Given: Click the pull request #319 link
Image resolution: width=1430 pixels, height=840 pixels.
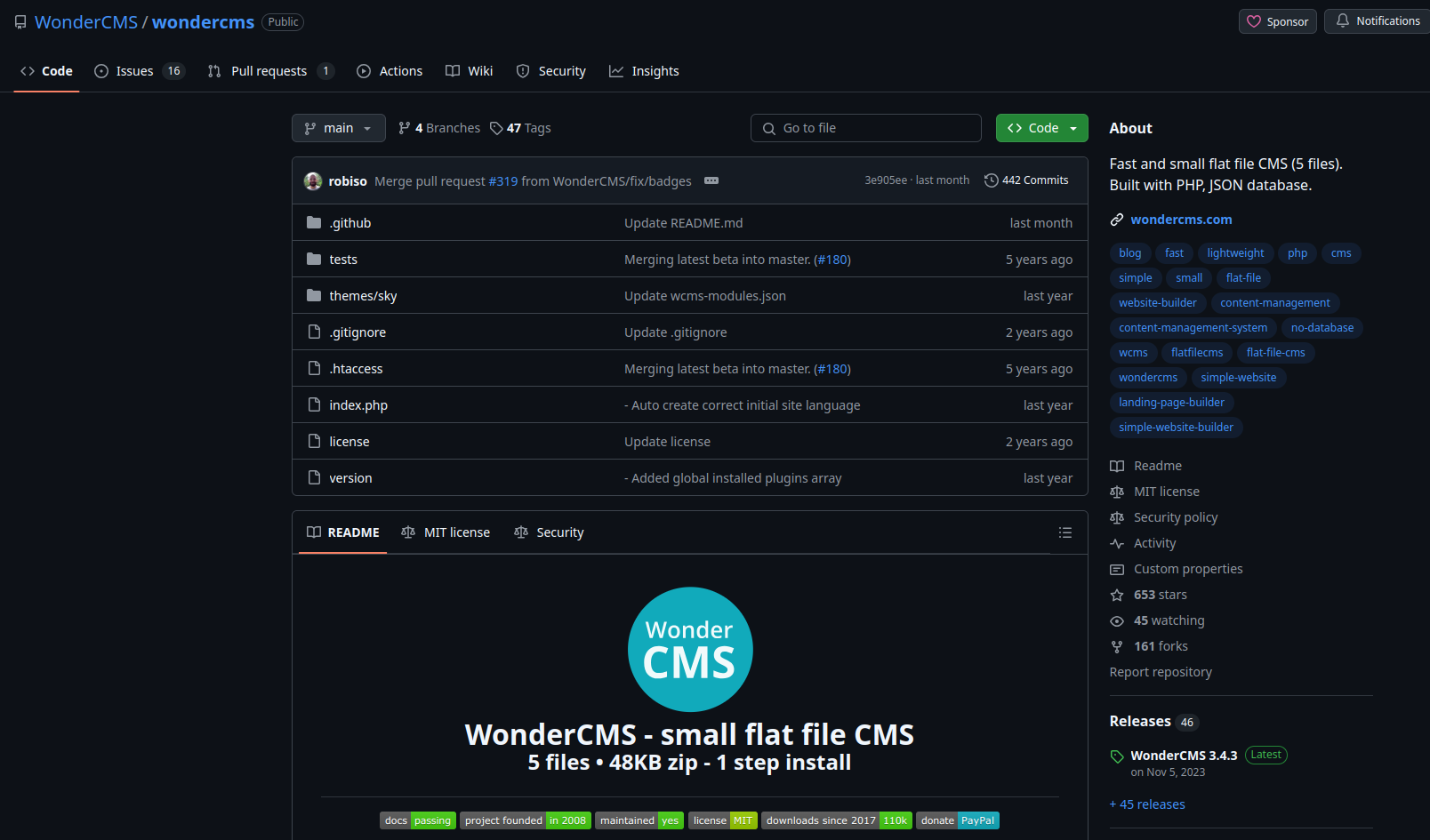Looking at the screenshot, I should (x=503, y=181).
